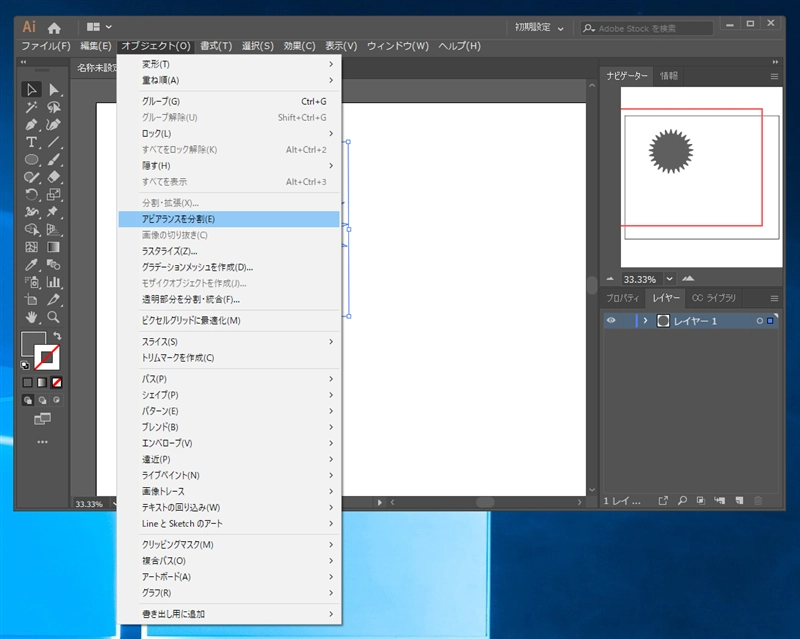Image resolution: width=800 pixels, height=639 pixels.
Task: Set paint mode to Gradient
Action: (x=42, y=382)
